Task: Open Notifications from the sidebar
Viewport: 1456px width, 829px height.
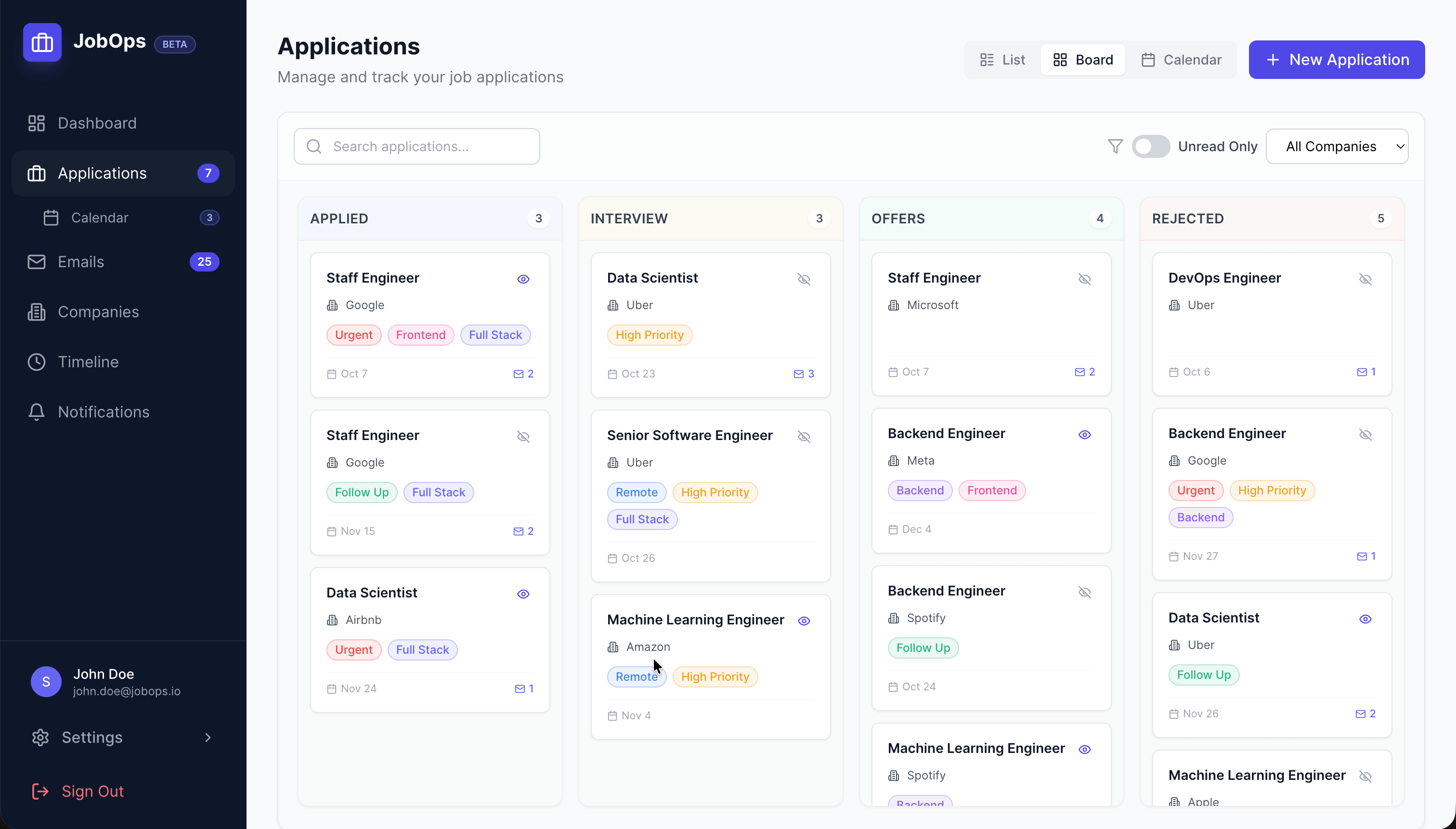Action: coord(103,412)
